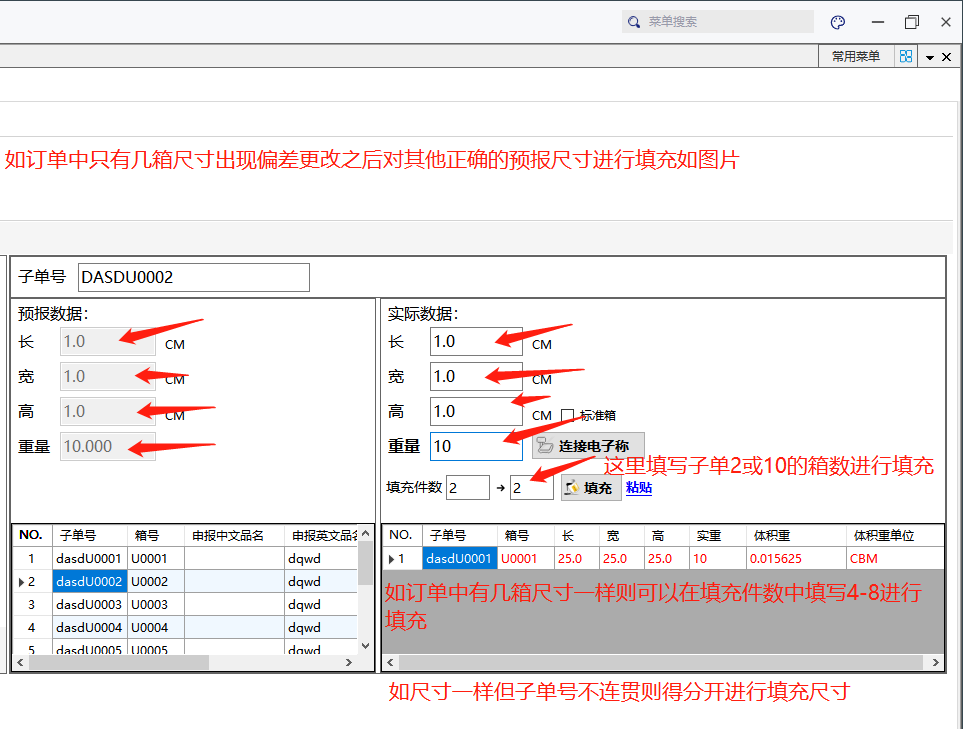Click the 体积重单位 column header
This screenshot has width=963, height=729.
tap(895, 535)
